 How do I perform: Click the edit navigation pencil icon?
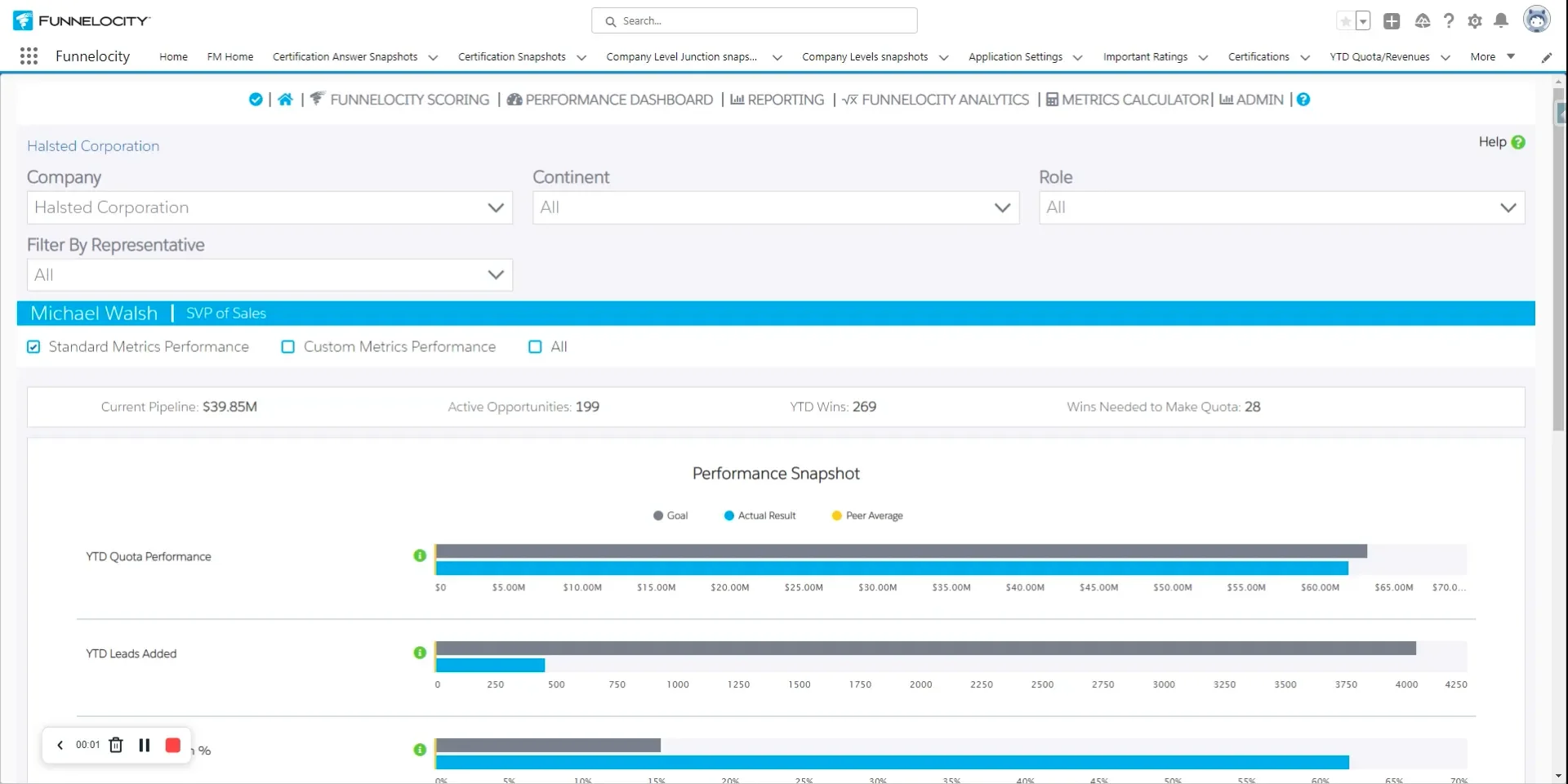pyautogui.click(x=1546, y=57)
